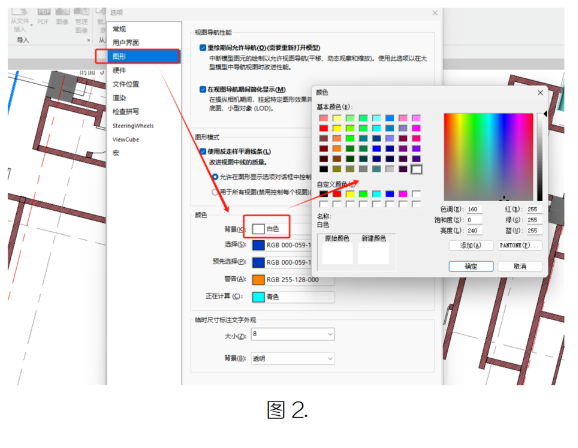Click the 饱和度 saturation input field
Screen dimensions: 578x448
point(474,220)
